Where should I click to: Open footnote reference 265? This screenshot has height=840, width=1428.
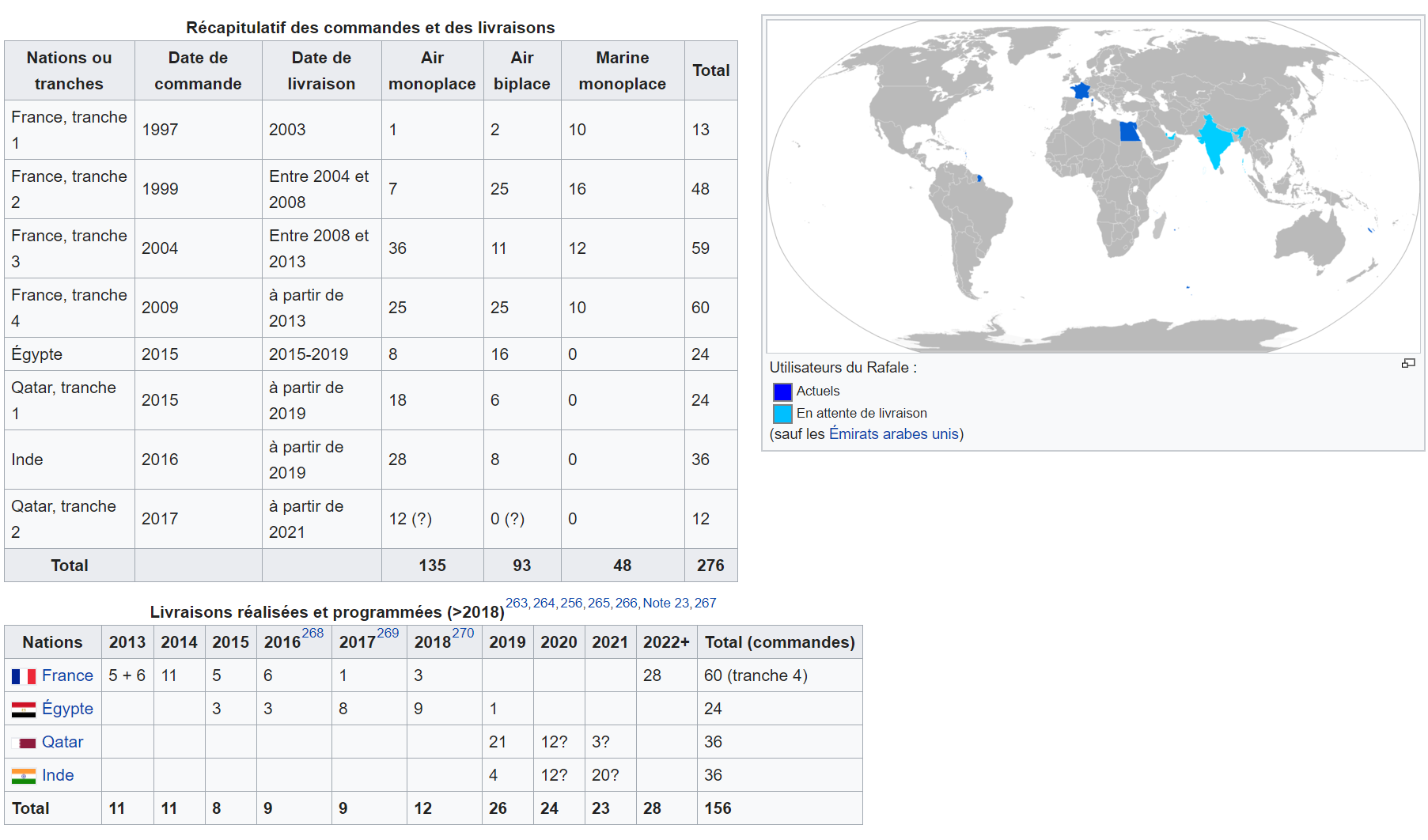(x=599, y=603)
